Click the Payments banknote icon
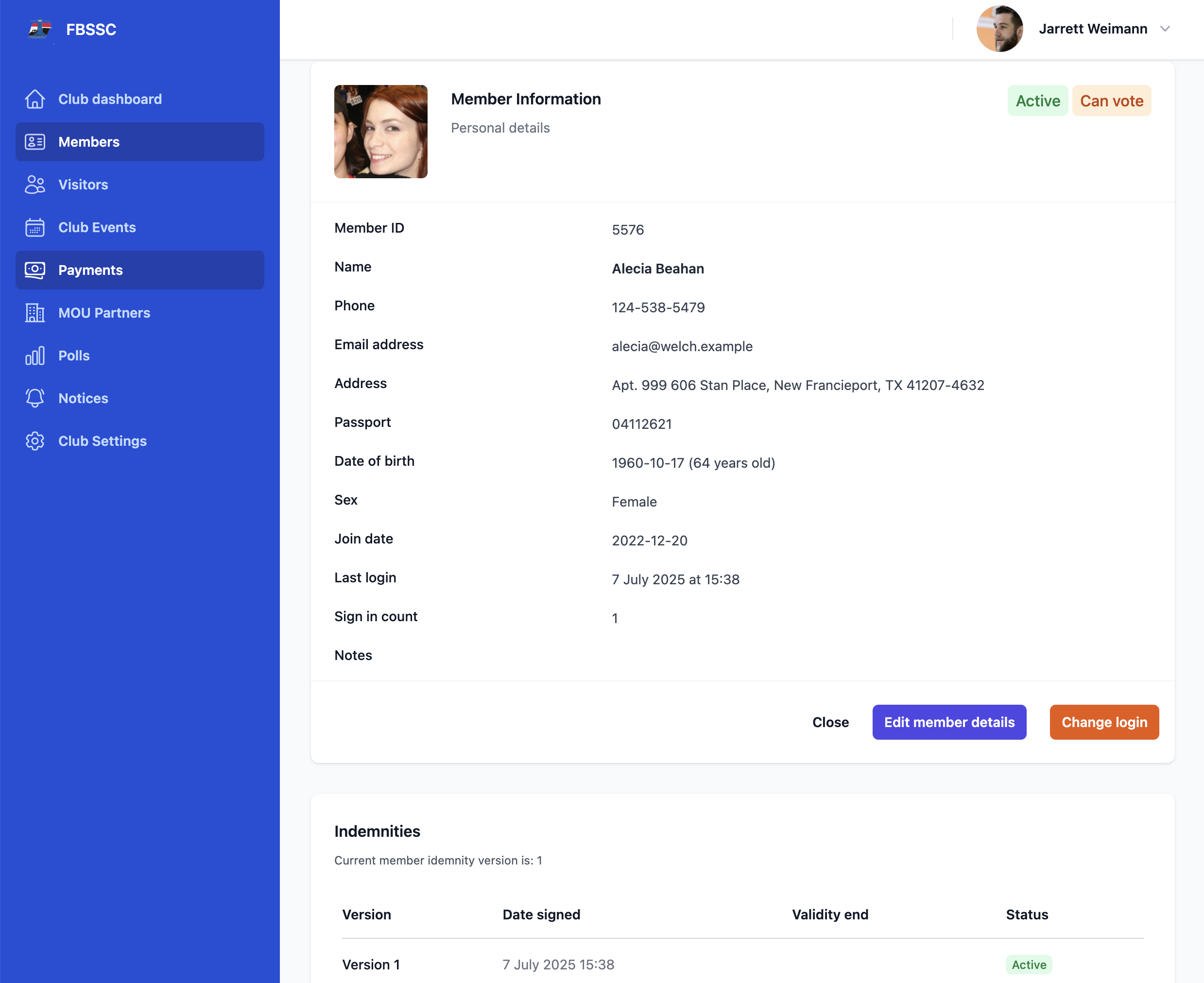 tap(34, 270)
